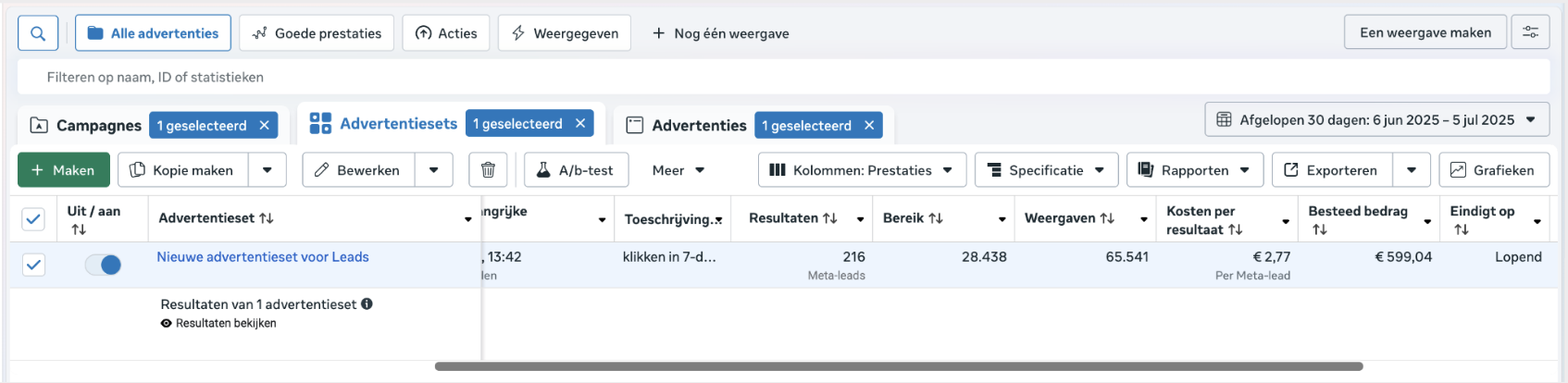Viewport: 1568px width, 383px height.
Task: Select the Acties view
Action: (446, 33)
